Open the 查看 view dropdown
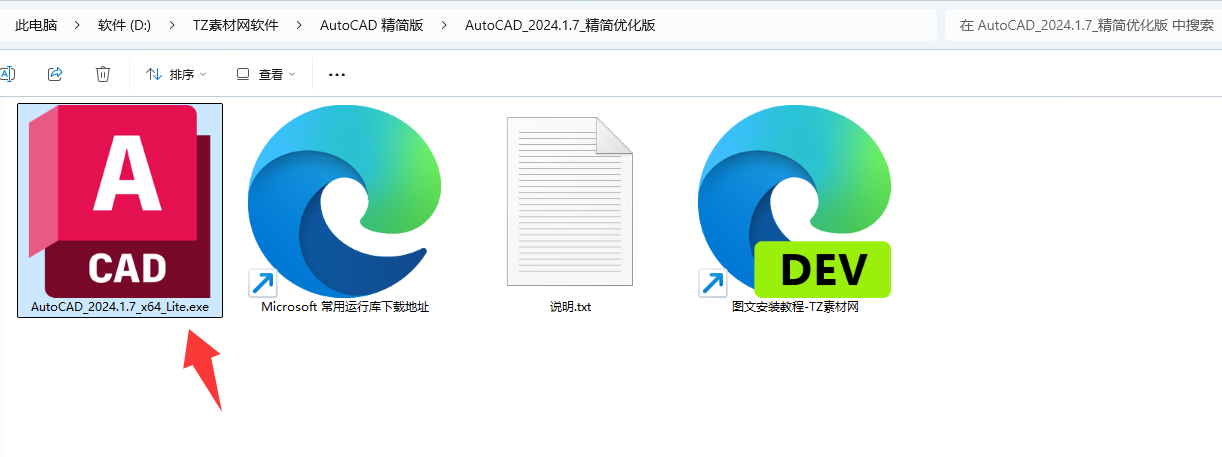Screen dimensions: 1222x457 (265, 74)
